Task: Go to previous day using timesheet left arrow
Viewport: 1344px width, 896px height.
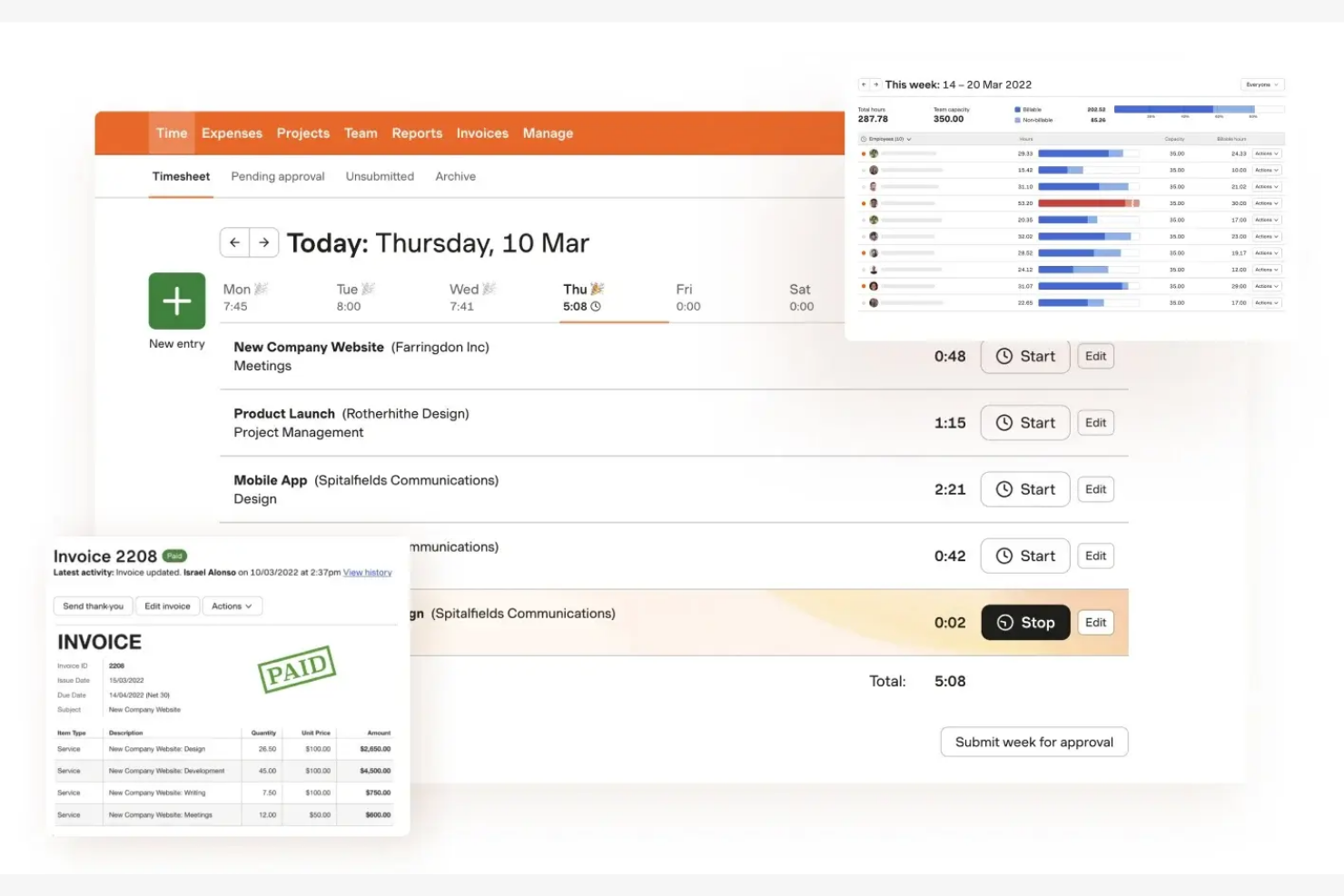Action: coord(235,242)
